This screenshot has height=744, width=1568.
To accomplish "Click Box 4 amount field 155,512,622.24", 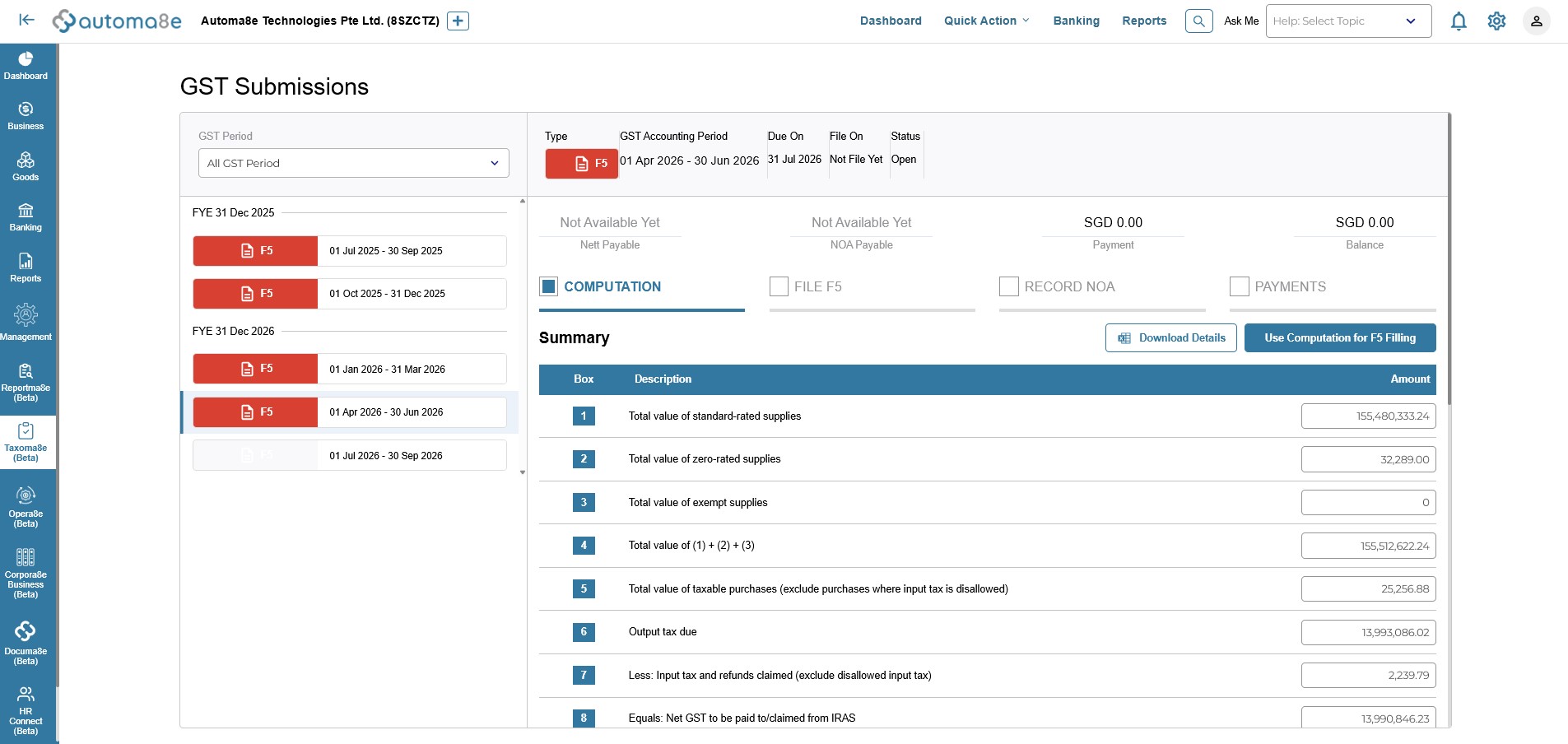I will point(1368,546).
